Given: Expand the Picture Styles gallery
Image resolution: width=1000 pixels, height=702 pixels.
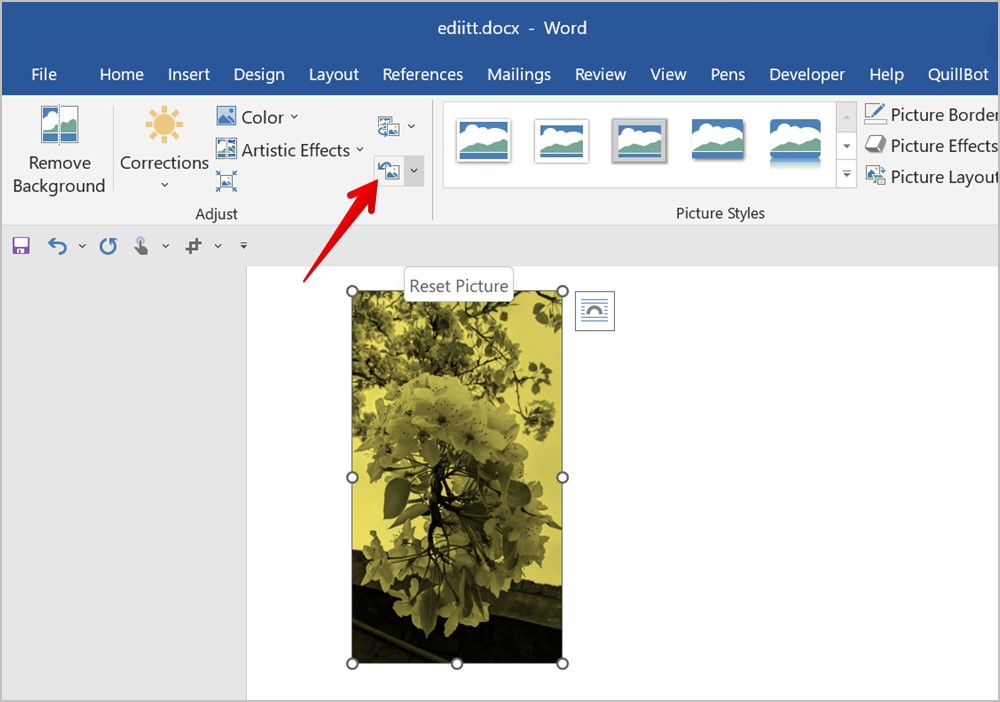Looking at the screenshot, I should click(x=847, y=175).
